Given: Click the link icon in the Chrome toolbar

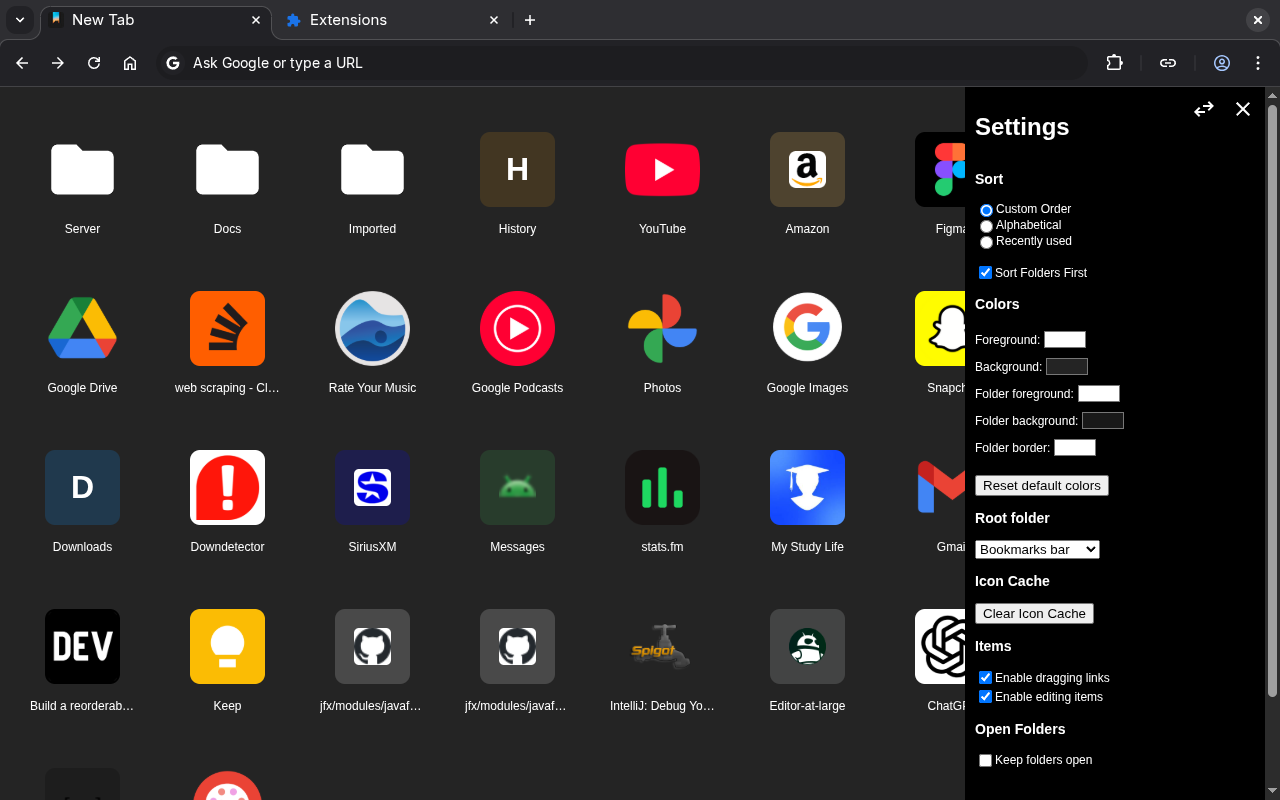Looking at the screenshot, I should (x=1168, y=63).
